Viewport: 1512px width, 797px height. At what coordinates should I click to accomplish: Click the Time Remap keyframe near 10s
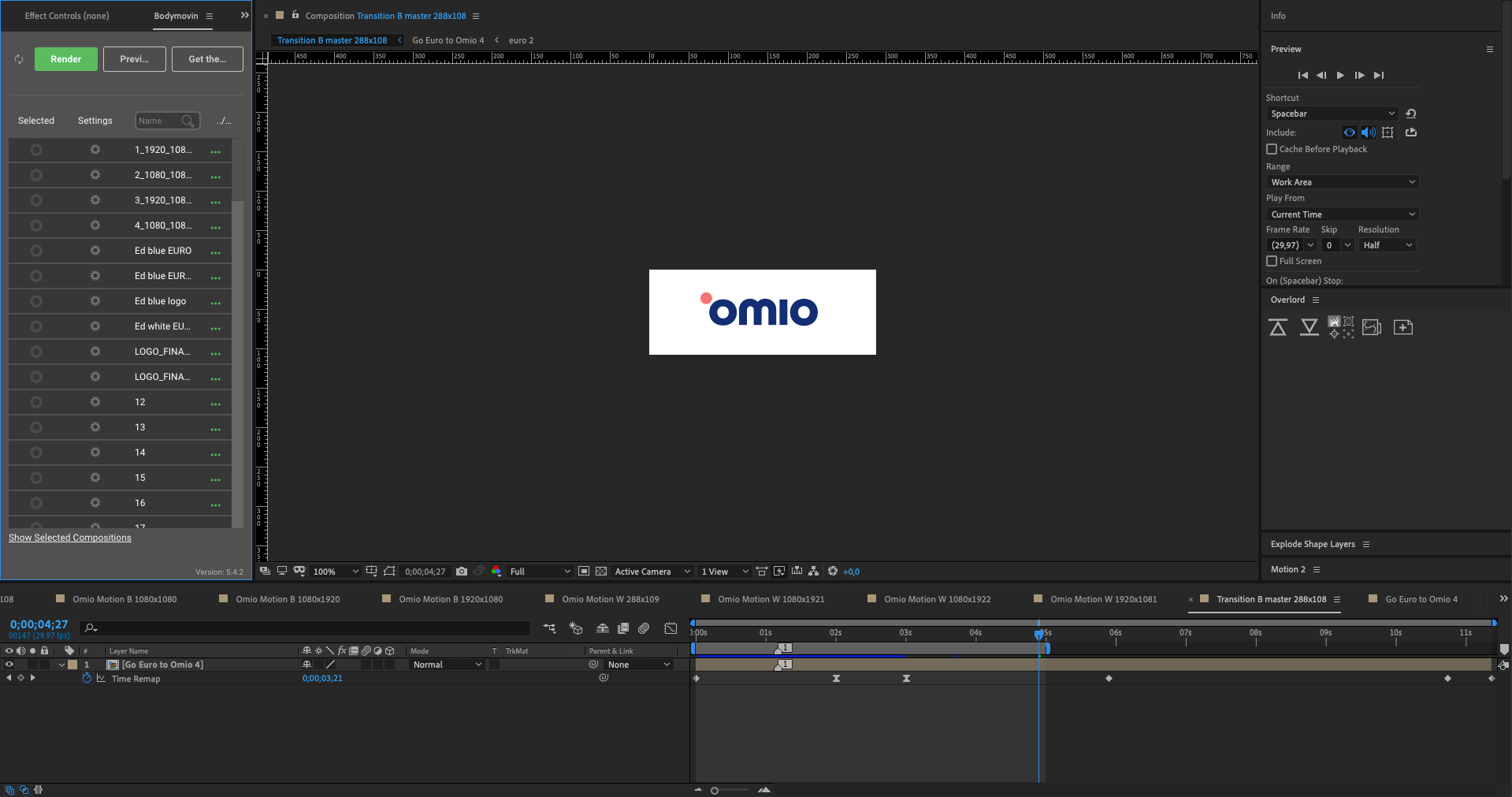click(x=1447, y=678)
